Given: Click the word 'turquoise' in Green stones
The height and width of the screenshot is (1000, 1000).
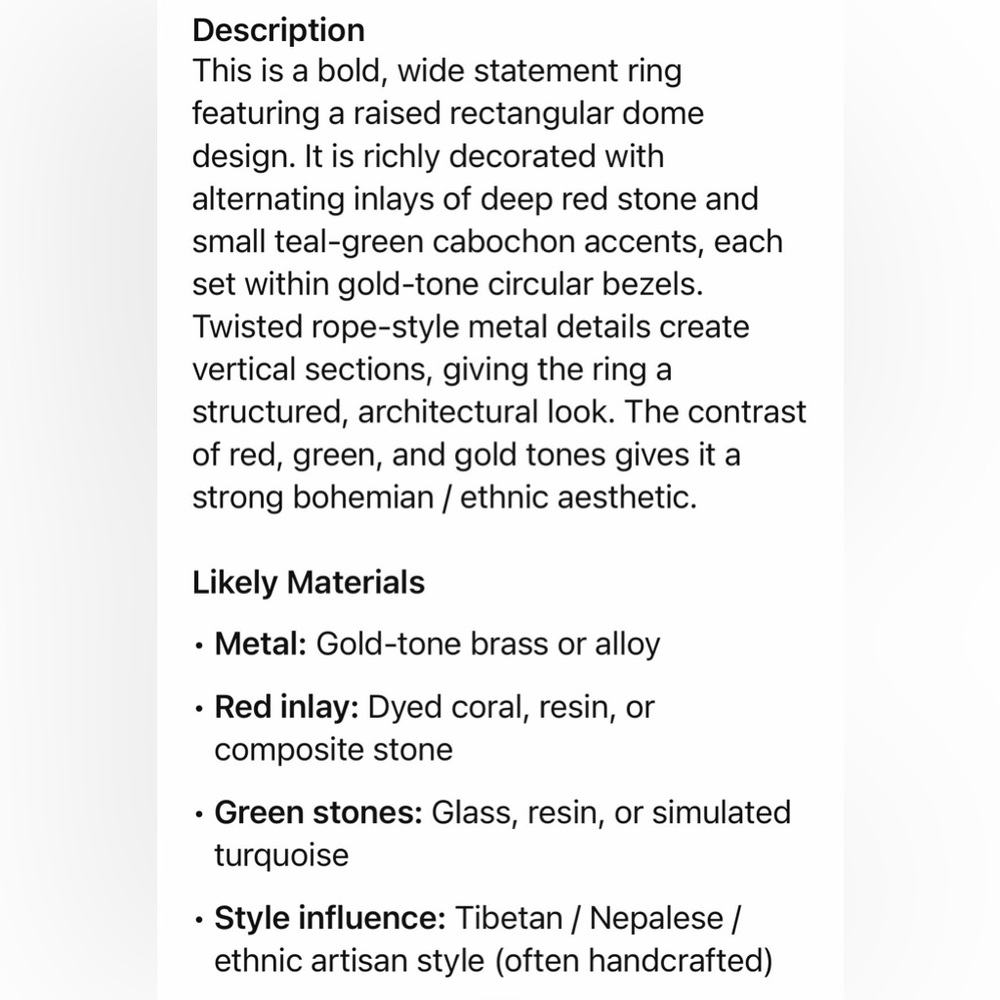Looking at the screenshot, I should point(282,856).
